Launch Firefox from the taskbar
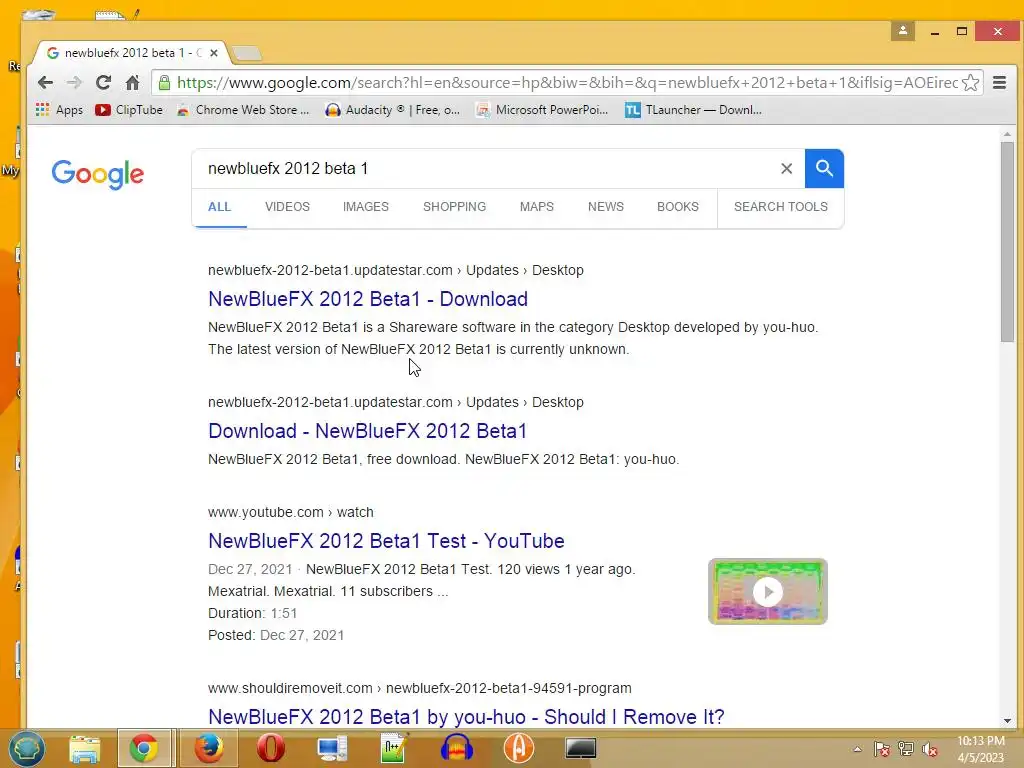This screenshot has width=1024, height=768. click(x=209, y=748)
